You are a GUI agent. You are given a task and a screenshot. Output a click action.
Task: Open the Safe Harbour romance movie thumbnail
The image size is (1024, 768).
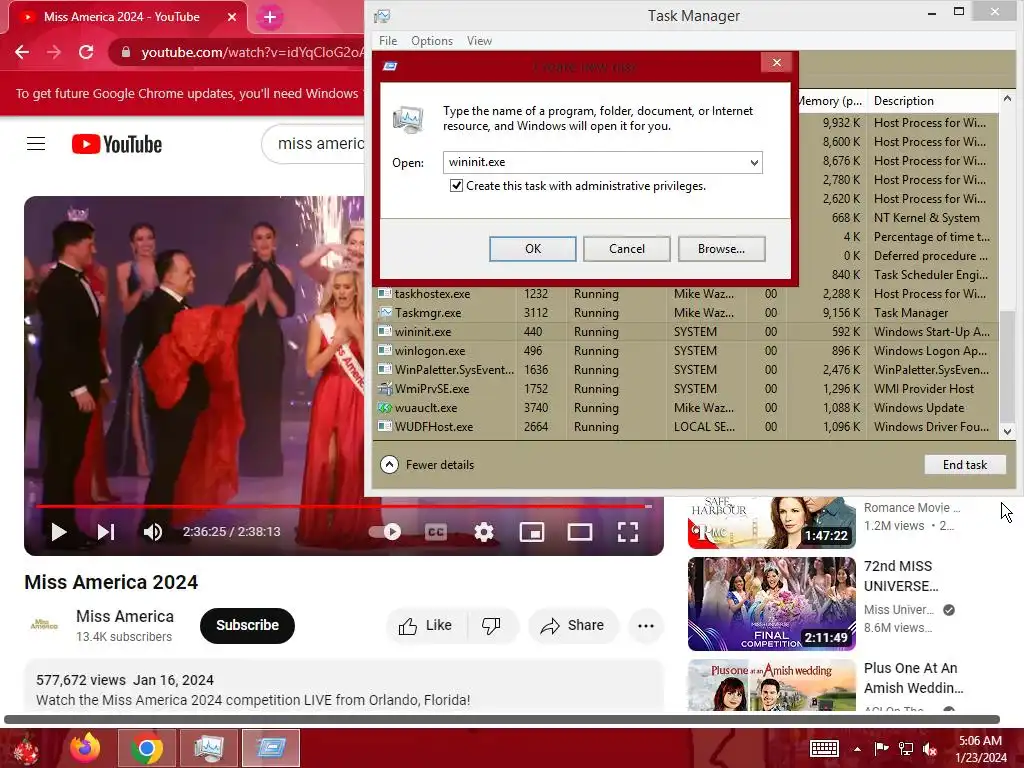pyautogui.click(x=772, y=522)
